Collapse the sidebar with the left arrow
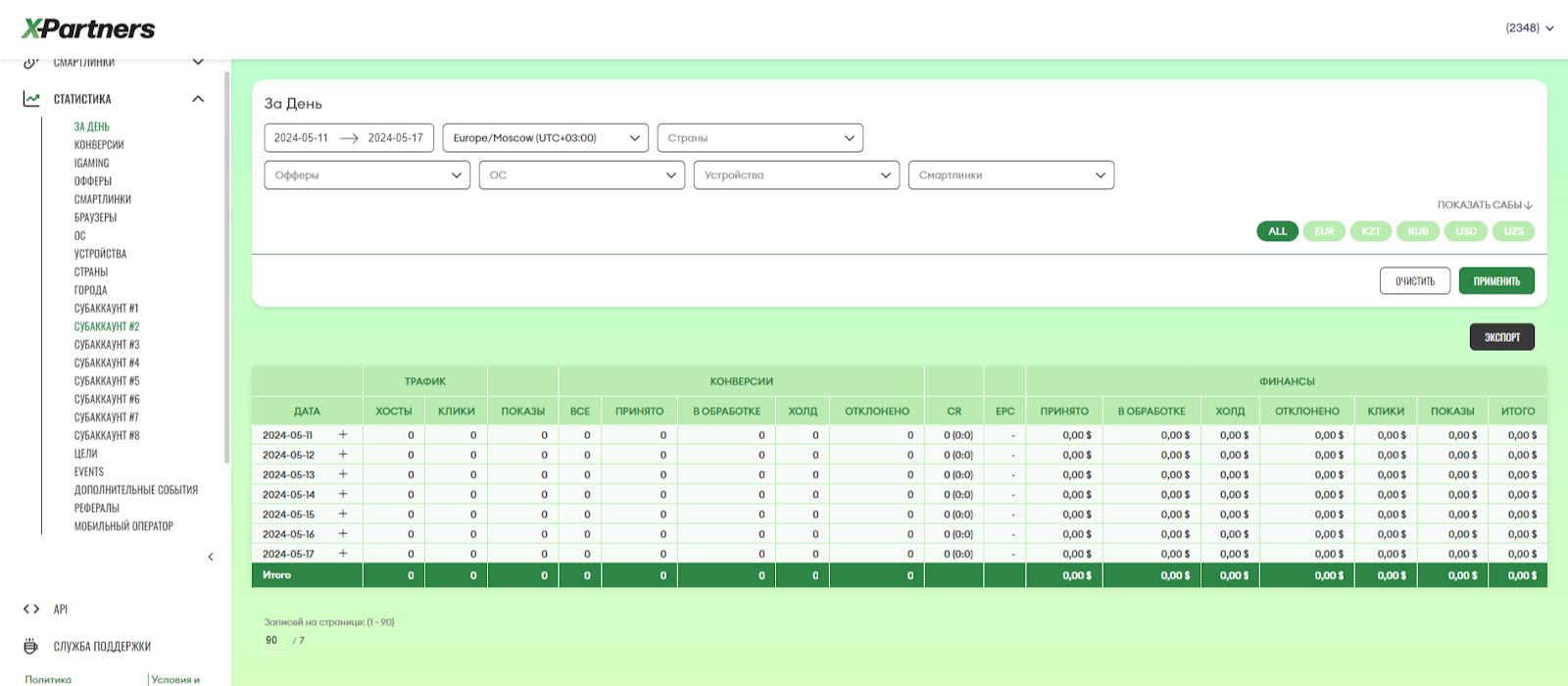The width and height of the screenshot is (1568, 686). [x=211, y=557]
